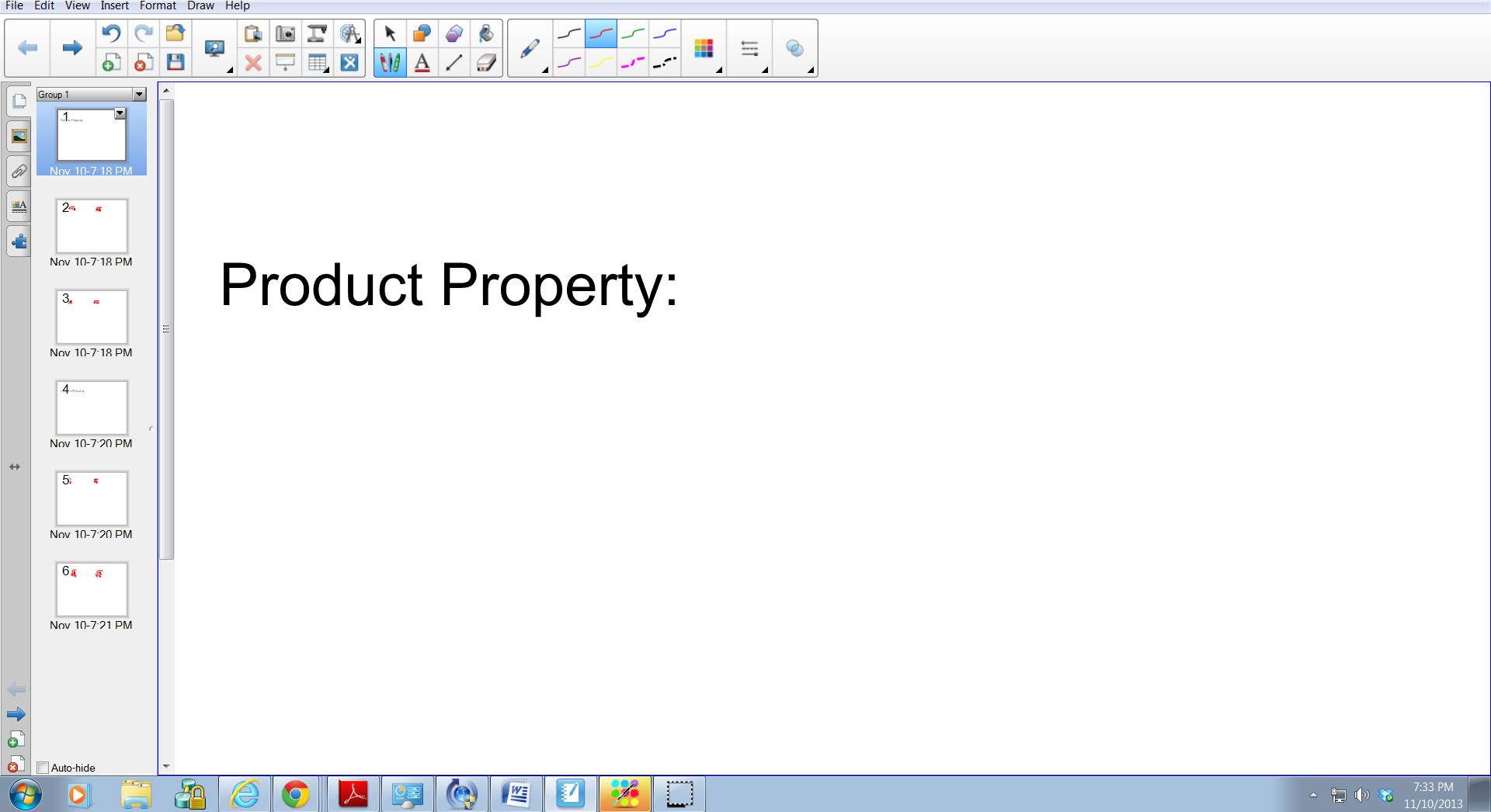Screen dimensions: 1491x812
Task: Select the Eraser tool
Action: pos(486,62)
